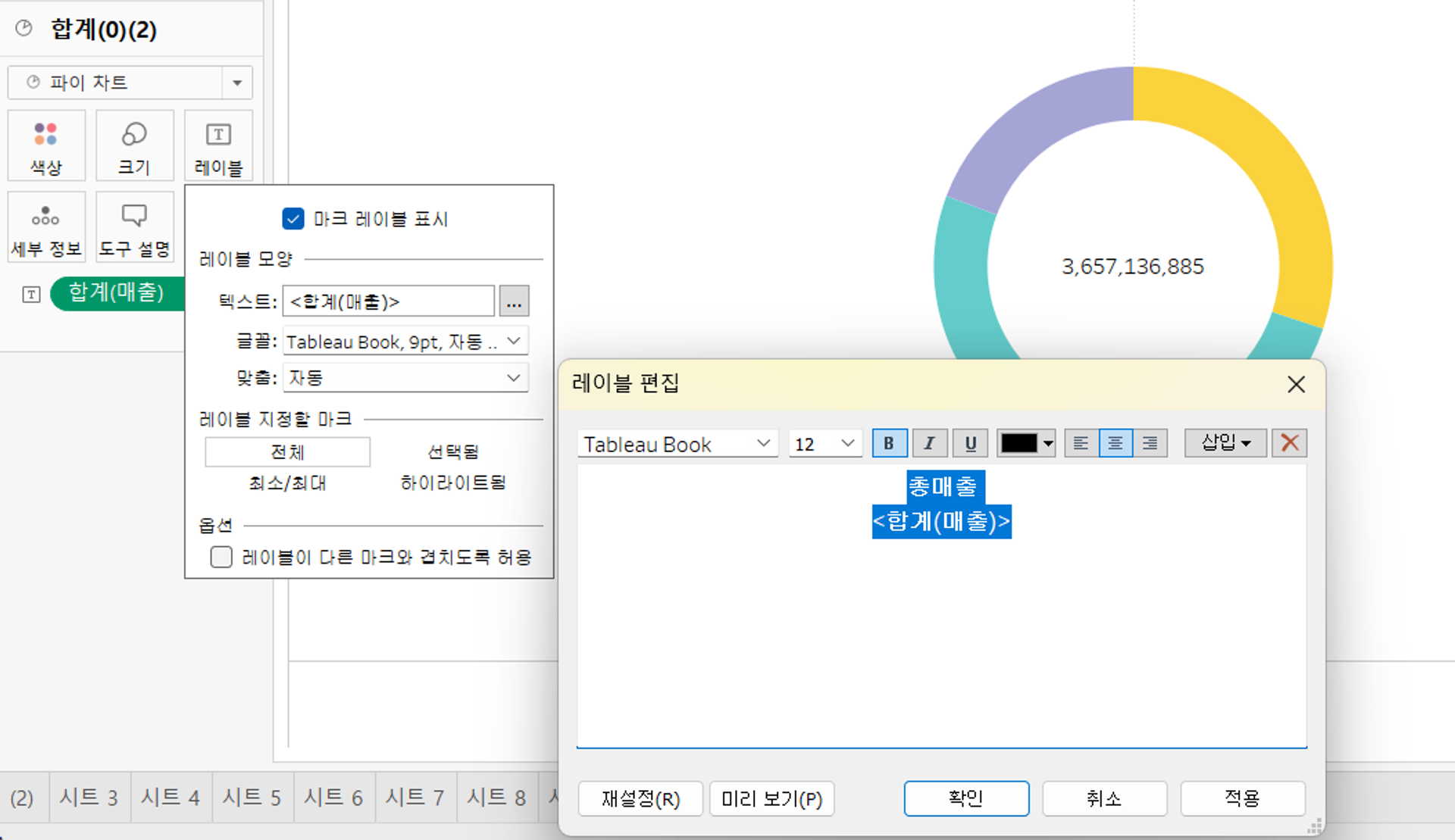Click <합계(매출)> field in editor
This screenshot has width=1455, height=840.
click(942, 522)
